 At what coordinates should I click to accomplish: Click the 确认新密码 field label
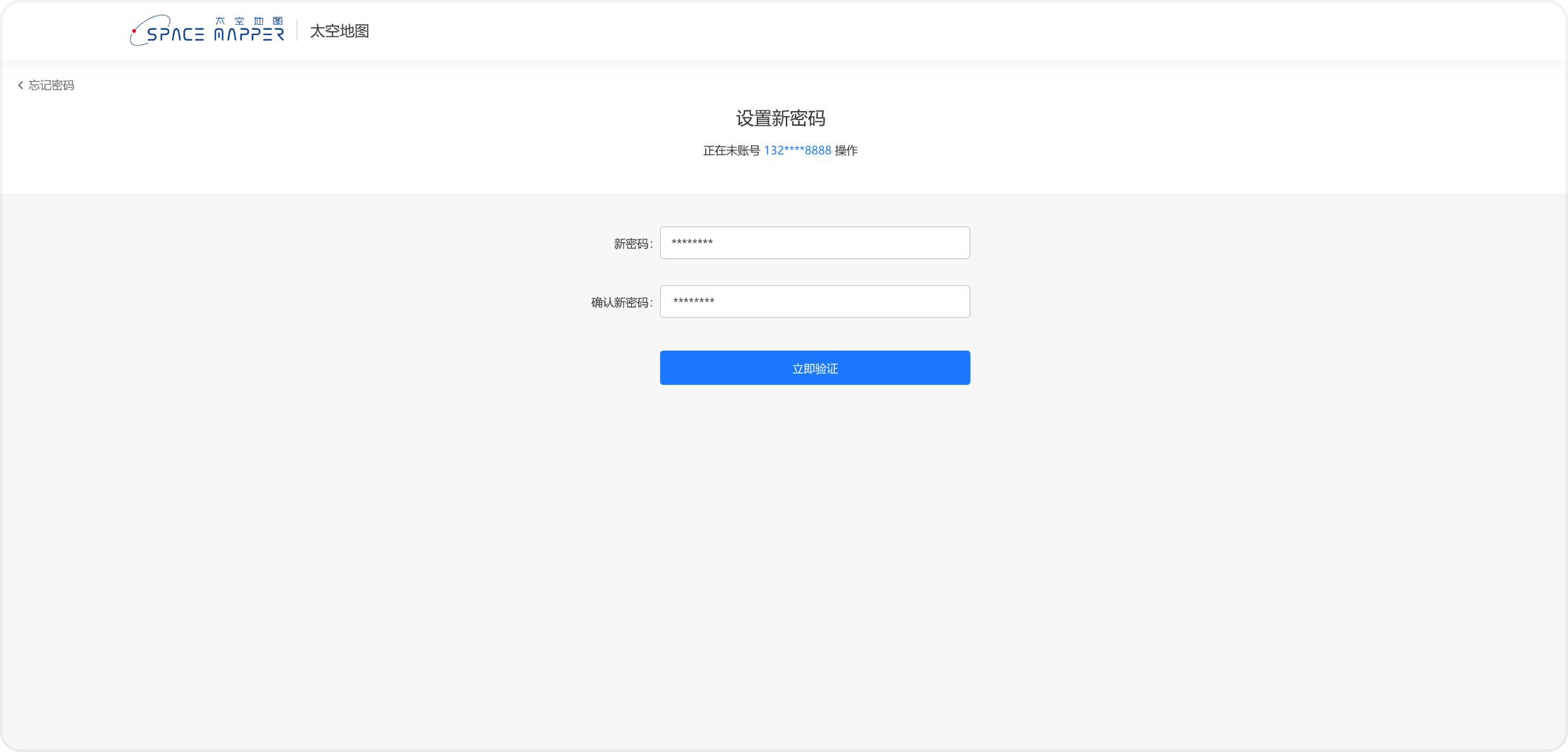(x=621, y=301)
